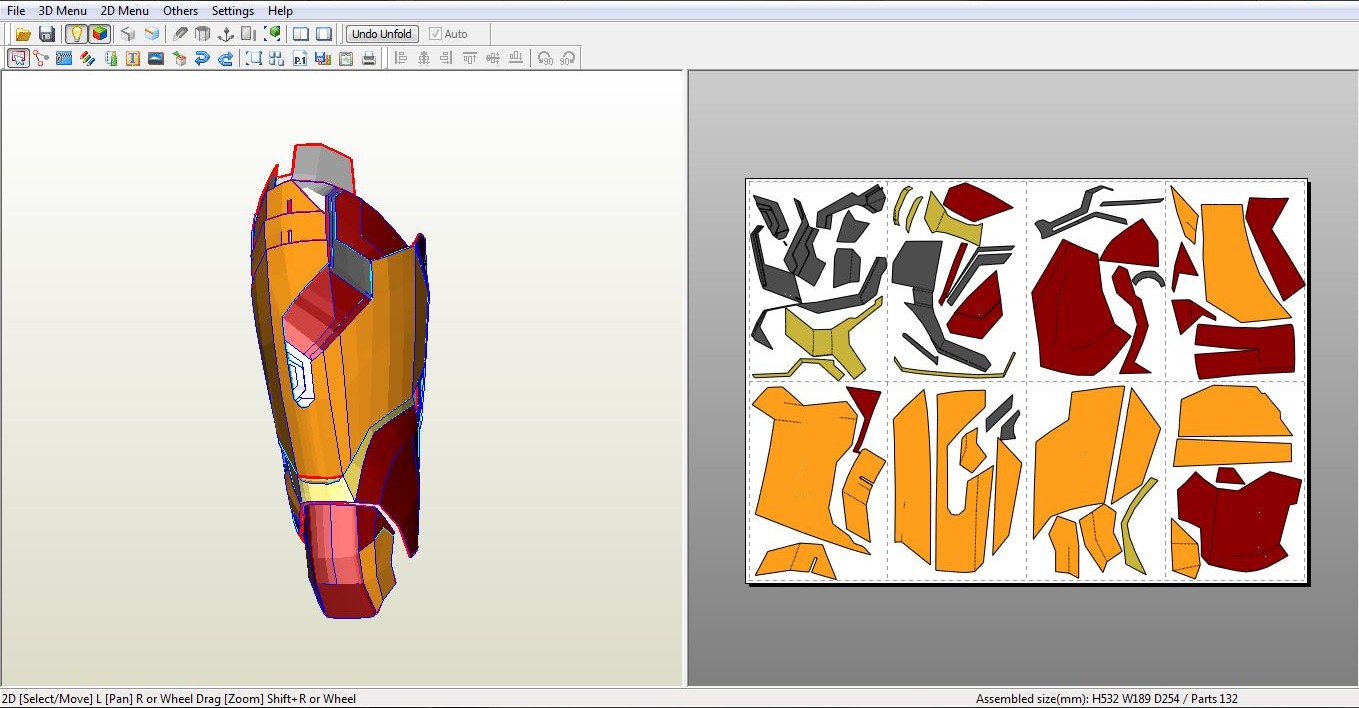1359x708 pixels.
Task: Click the align vertical center icon
Action: tap(493, 58)
